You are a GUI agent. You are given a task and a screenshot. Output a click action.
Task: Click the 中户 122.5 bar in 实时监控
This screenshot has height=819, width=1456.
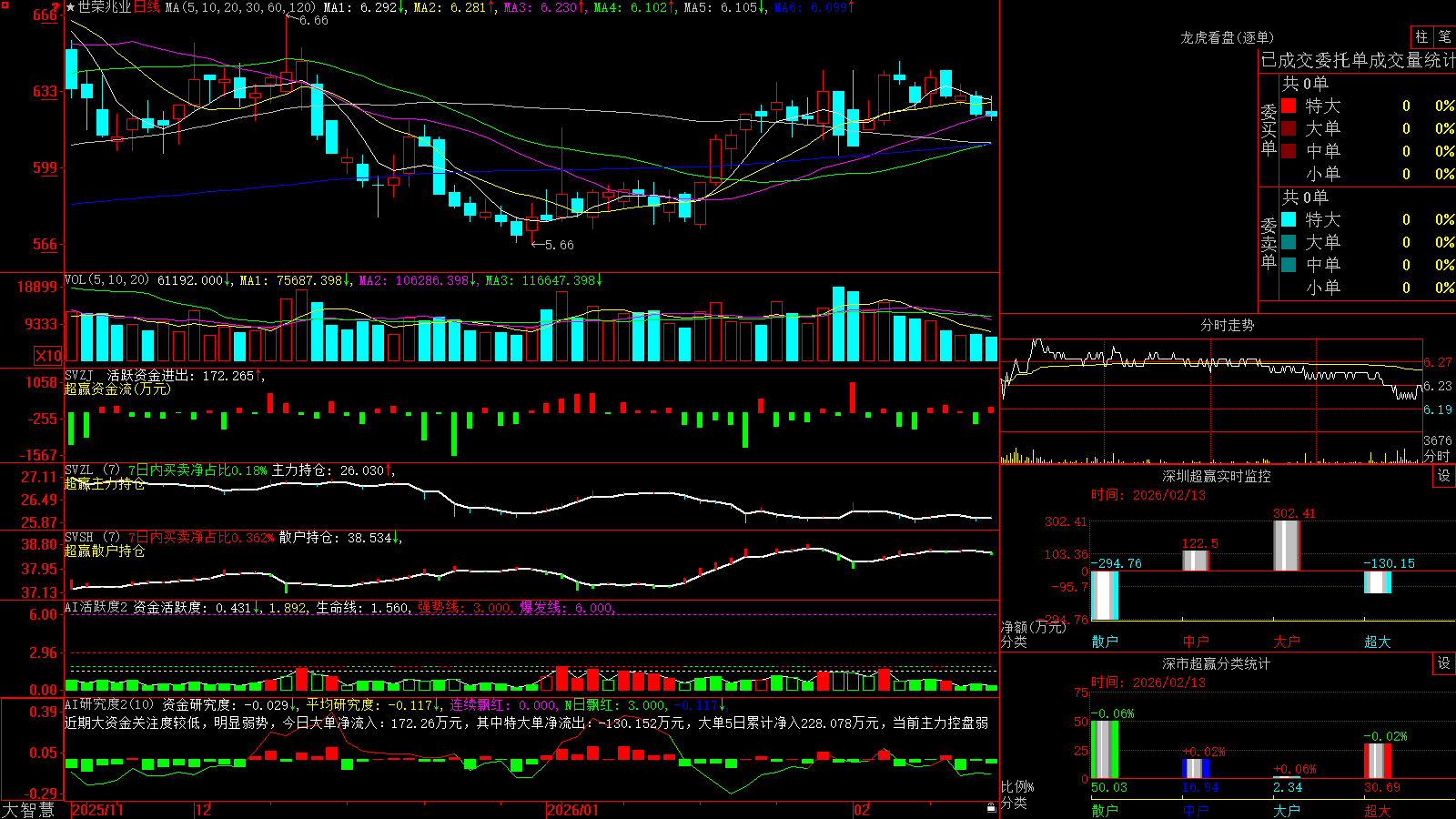coord(1196,561)
